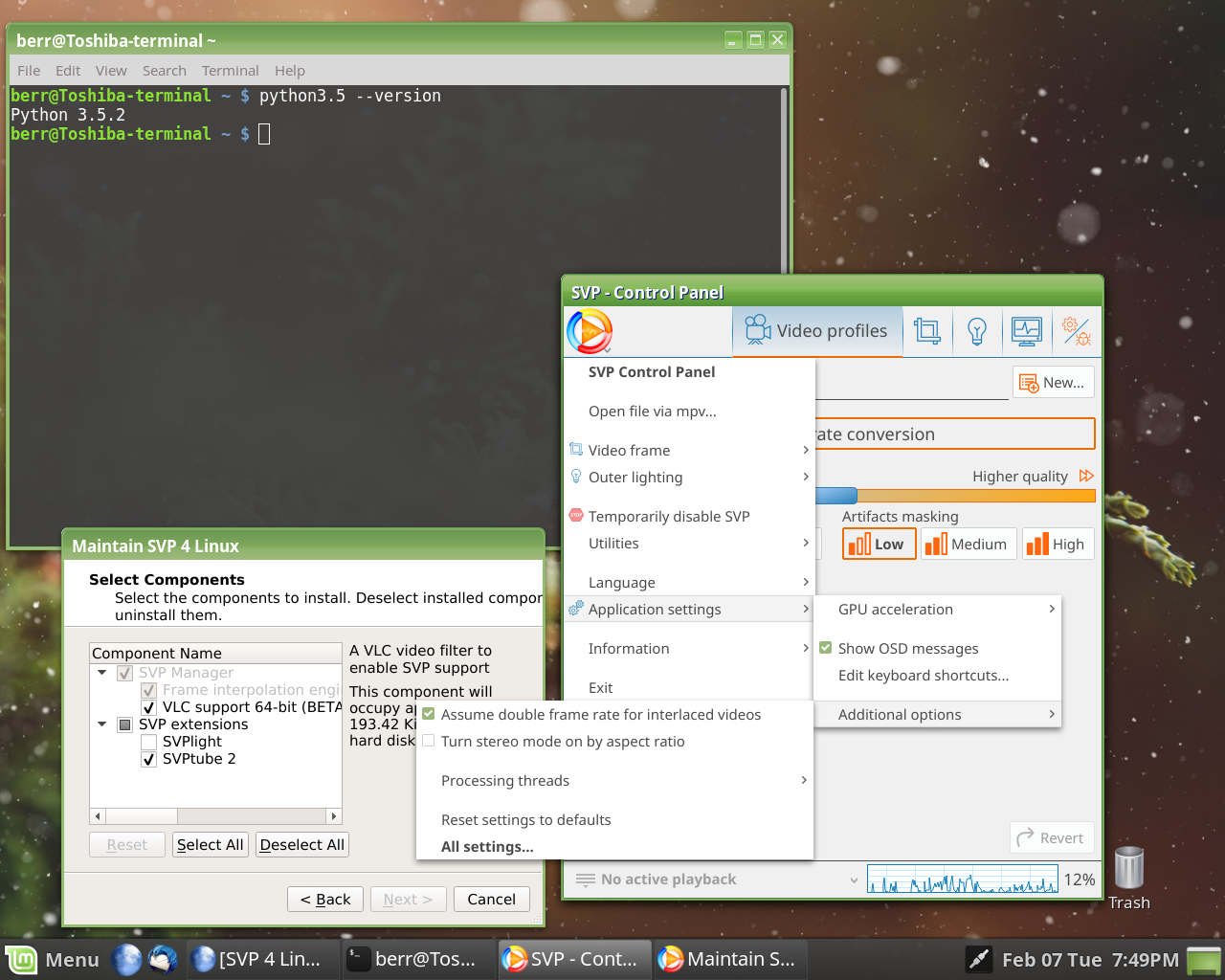Toggle SVPlight component checkbox
1225x980 pixels.
tap(148, 742)
